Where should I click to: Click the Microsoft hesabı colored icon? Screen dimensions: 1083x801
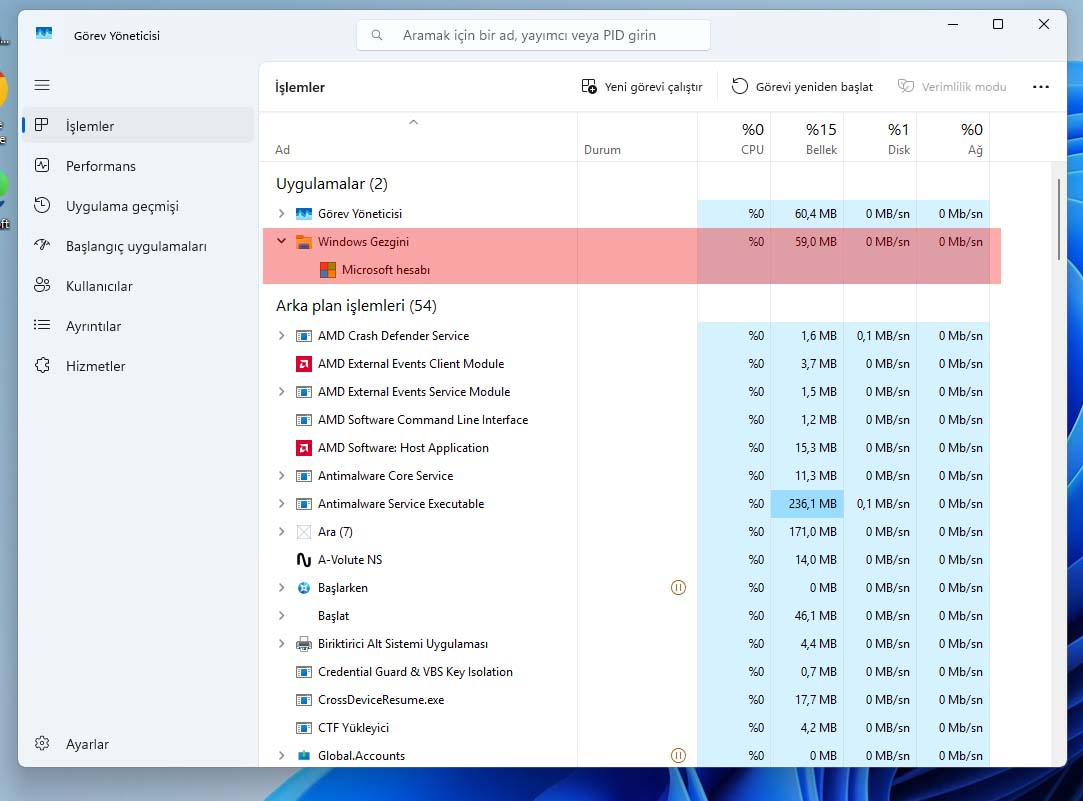pos(328,270)
